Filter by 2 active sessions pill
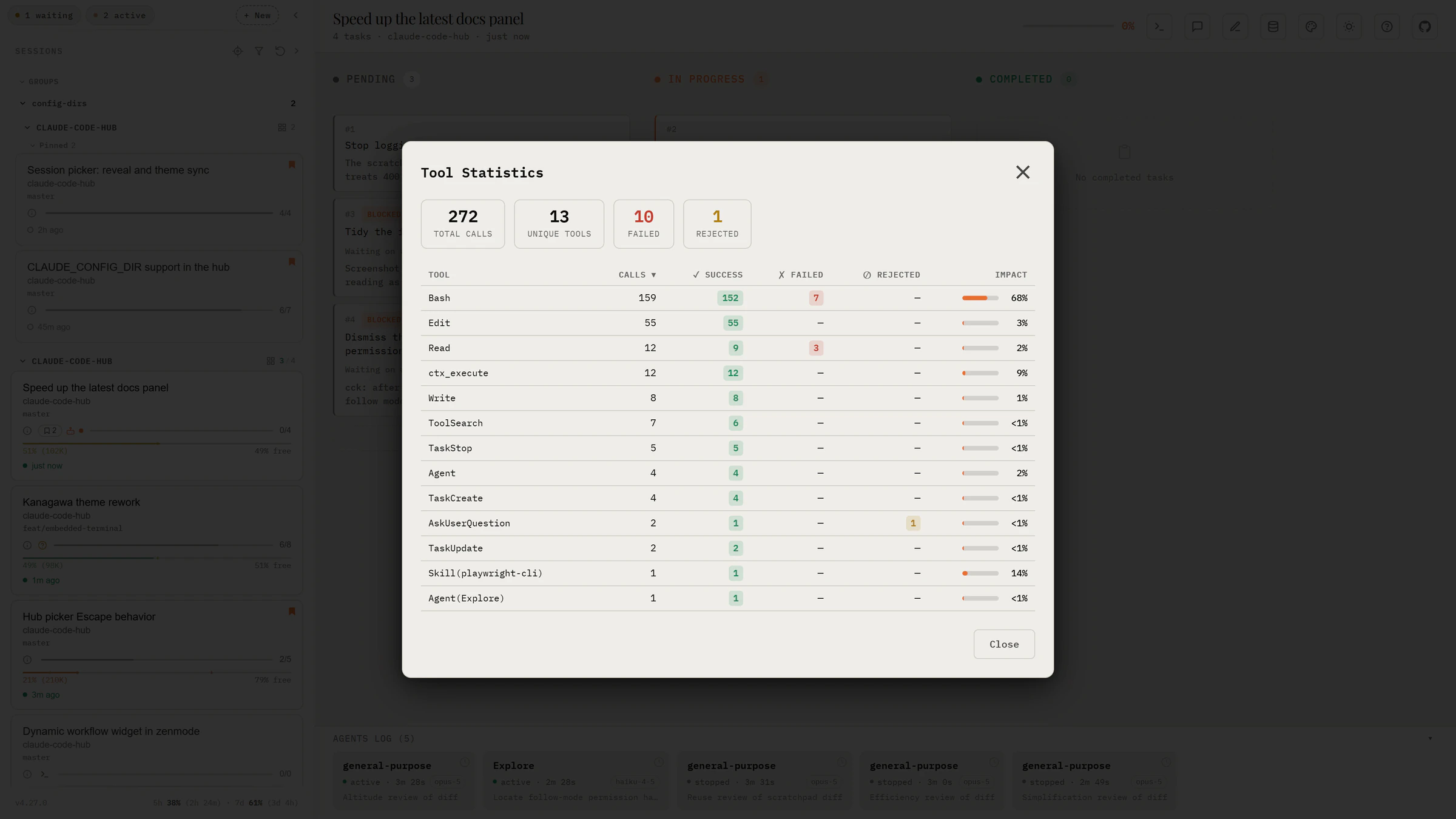This screenshot has height=819, width=1456. [x=120, y=15]
